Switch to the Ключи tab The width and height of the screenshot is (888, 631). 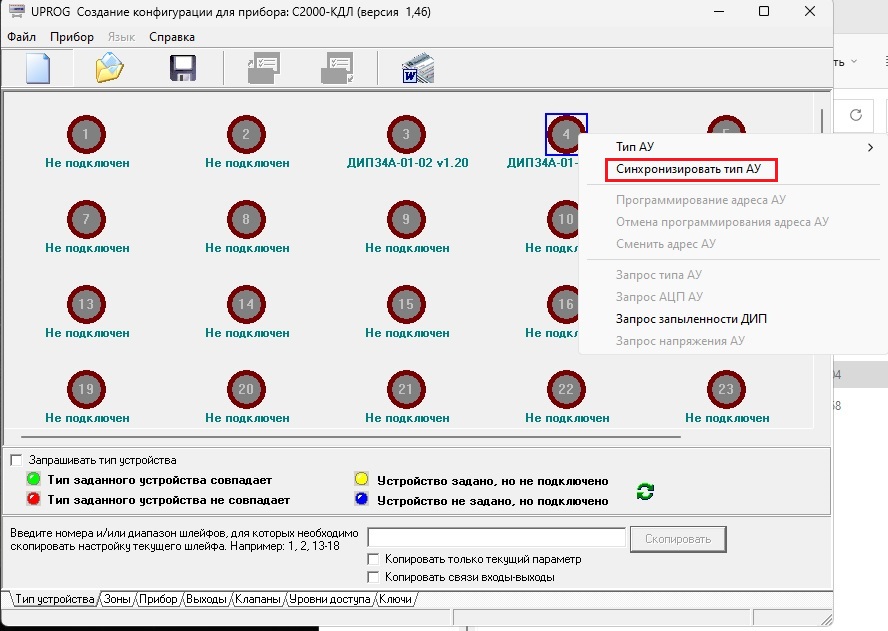(395, 599)
